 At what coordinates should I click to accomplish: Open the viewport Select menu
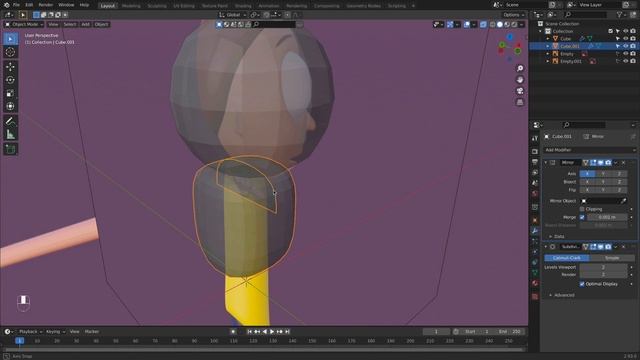pos(70,24)
